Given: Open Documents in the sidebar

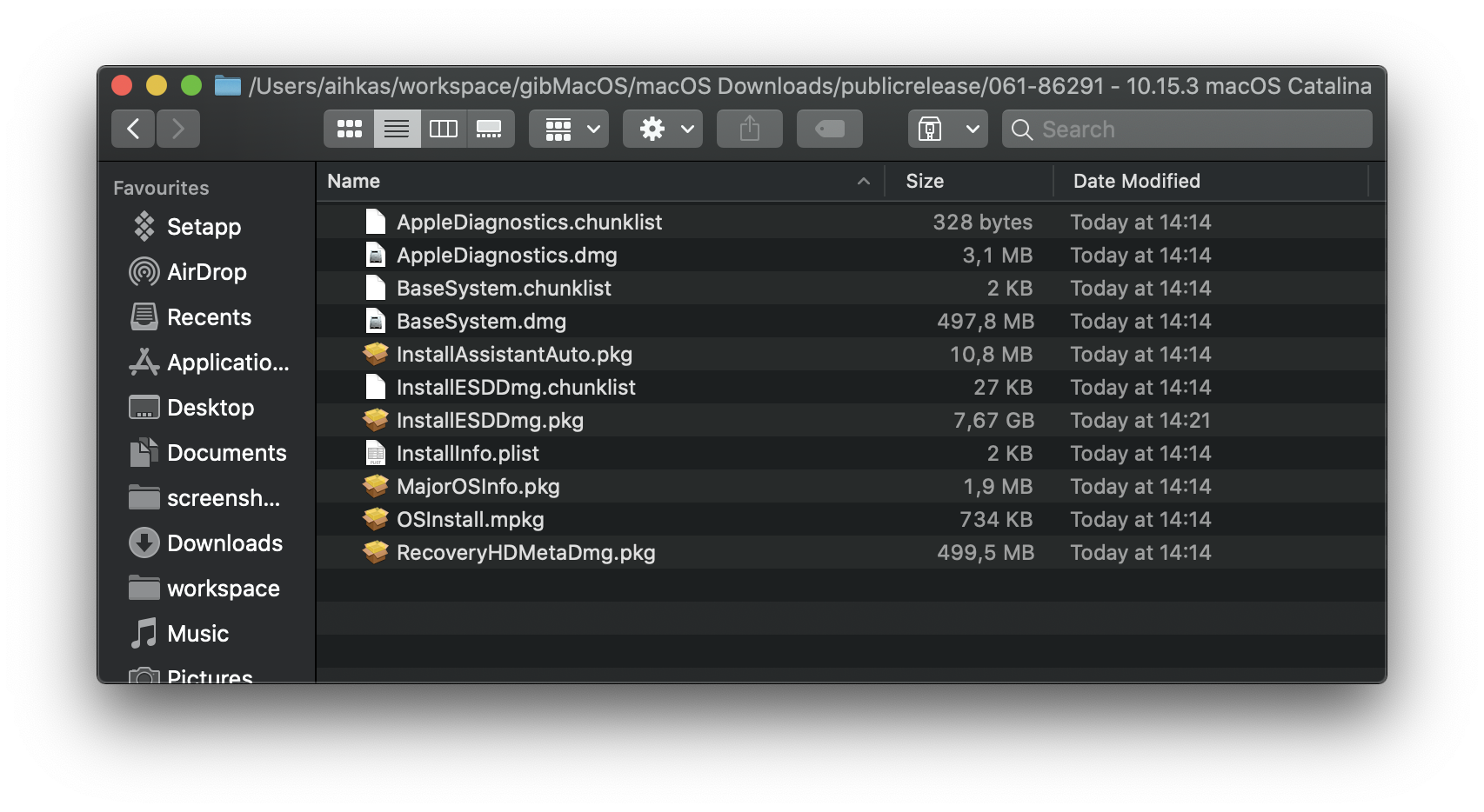Looking at the screenshot, I should click(207, 453).
